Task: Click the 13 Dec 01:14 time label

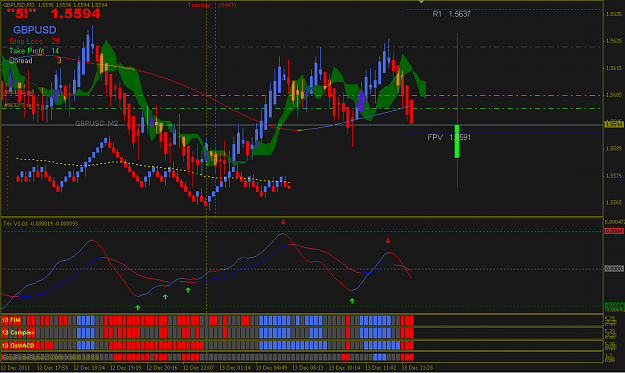Action: pyautogui.click(x=235, y=367)
